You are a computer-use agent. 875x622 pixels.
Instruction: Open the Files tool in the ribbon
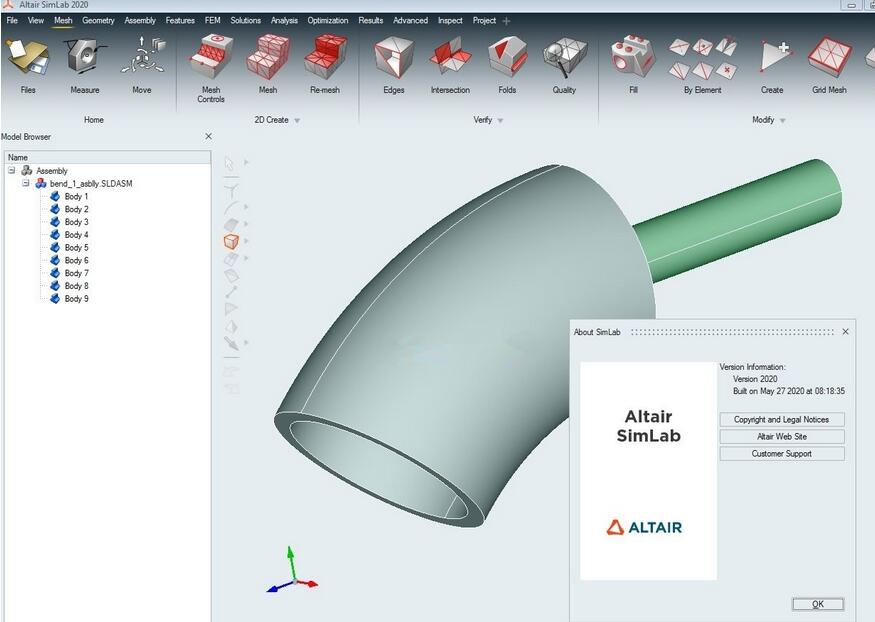(x=28, y=65)
